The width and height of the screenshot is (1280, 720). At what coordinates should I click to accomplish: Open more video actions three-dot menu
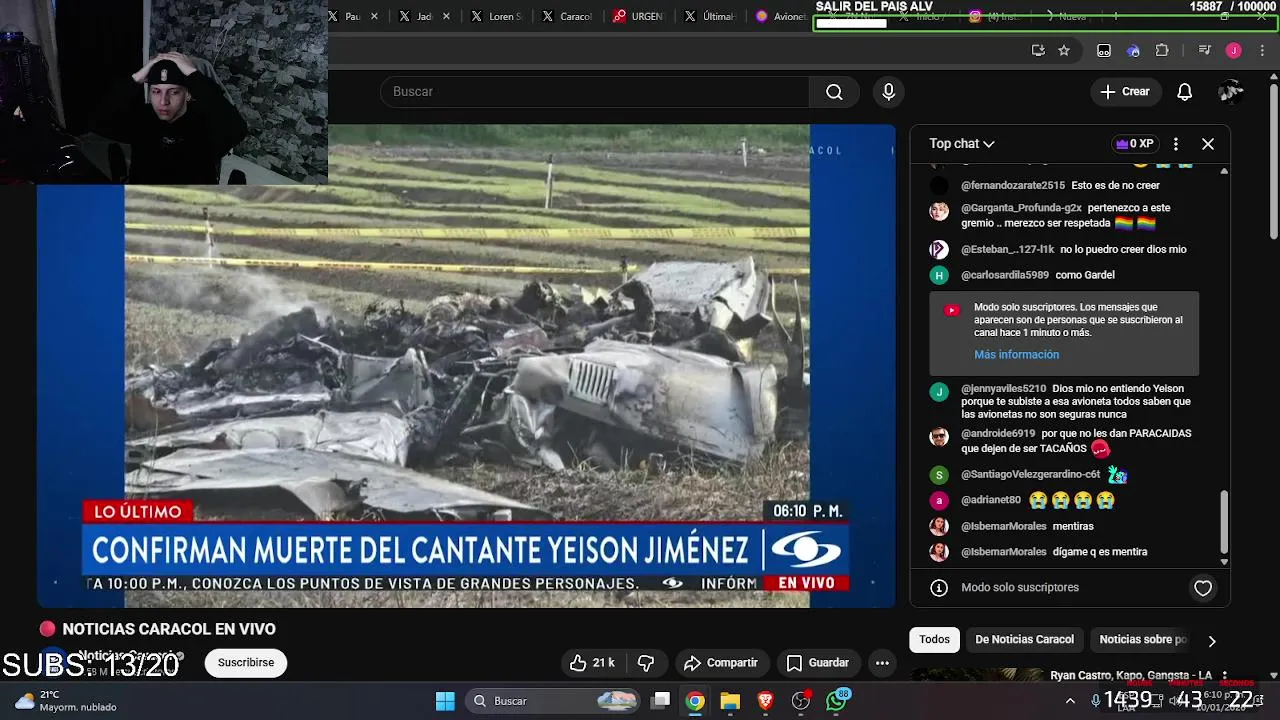[x=882, y=663]
